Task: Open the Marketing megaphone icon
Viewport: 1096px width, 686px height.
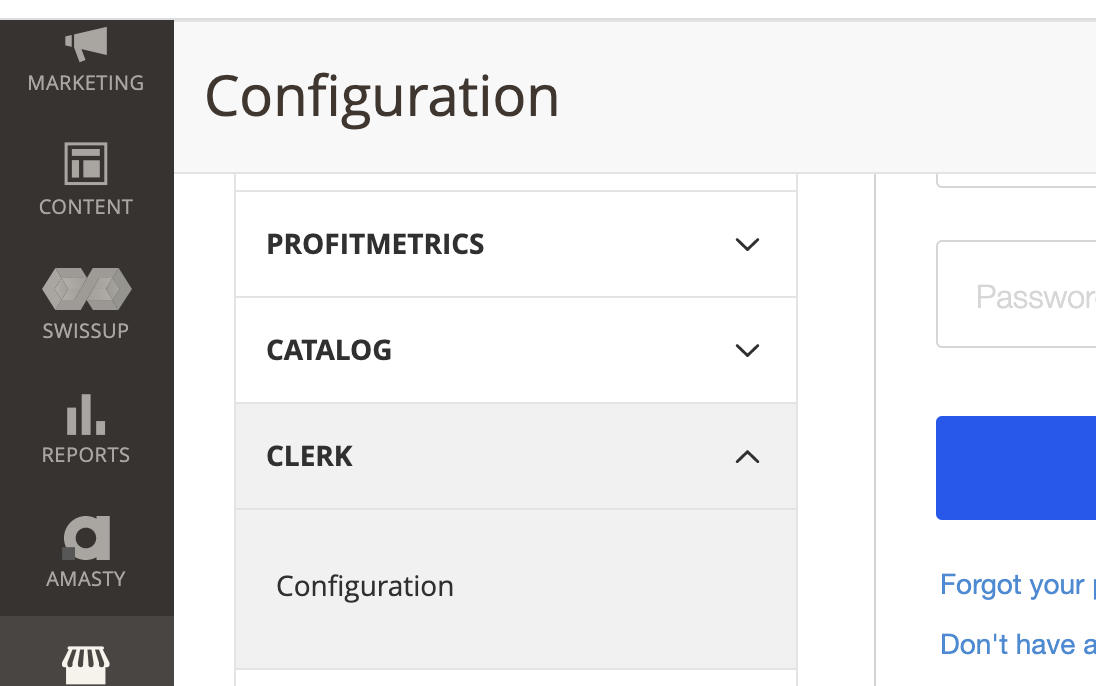Action: point(86,43)
